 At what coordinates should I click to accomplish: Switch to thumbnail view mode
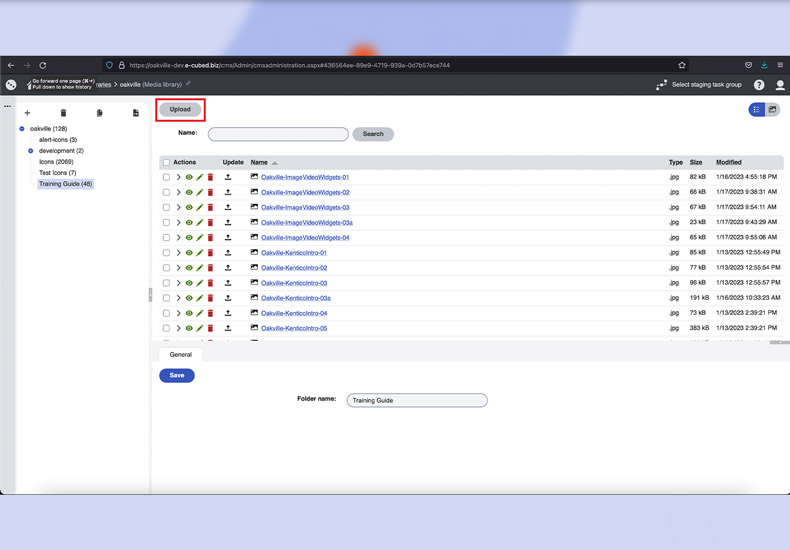[772, 110]
